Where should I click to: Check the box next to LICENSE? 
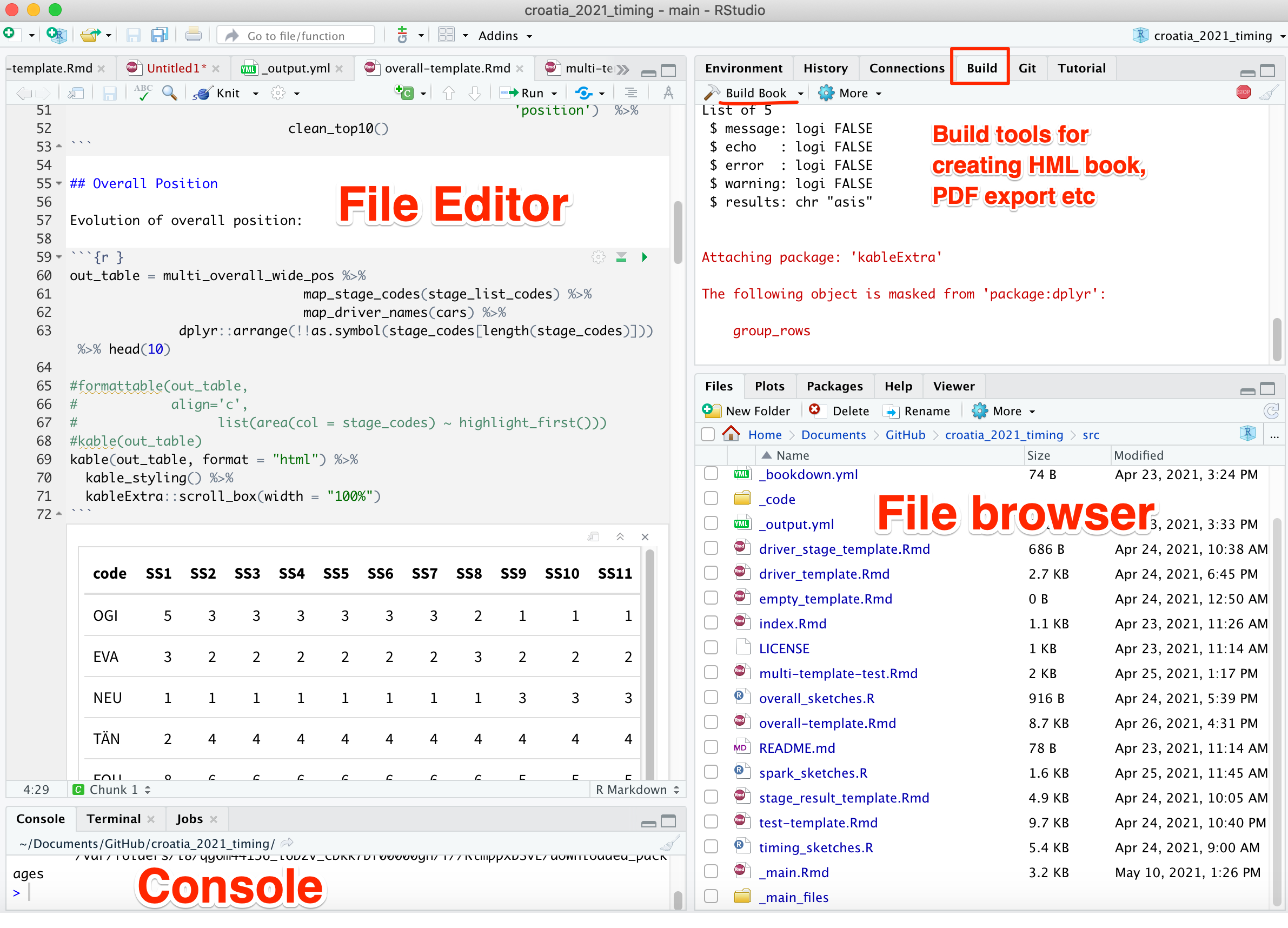[x=711, y=648]
